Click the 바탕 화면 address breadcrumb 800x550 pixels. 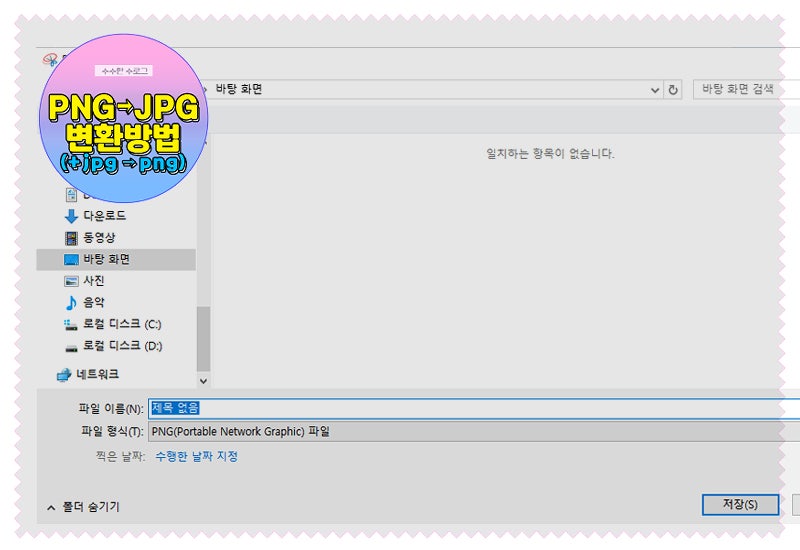[x=239, y=89]
